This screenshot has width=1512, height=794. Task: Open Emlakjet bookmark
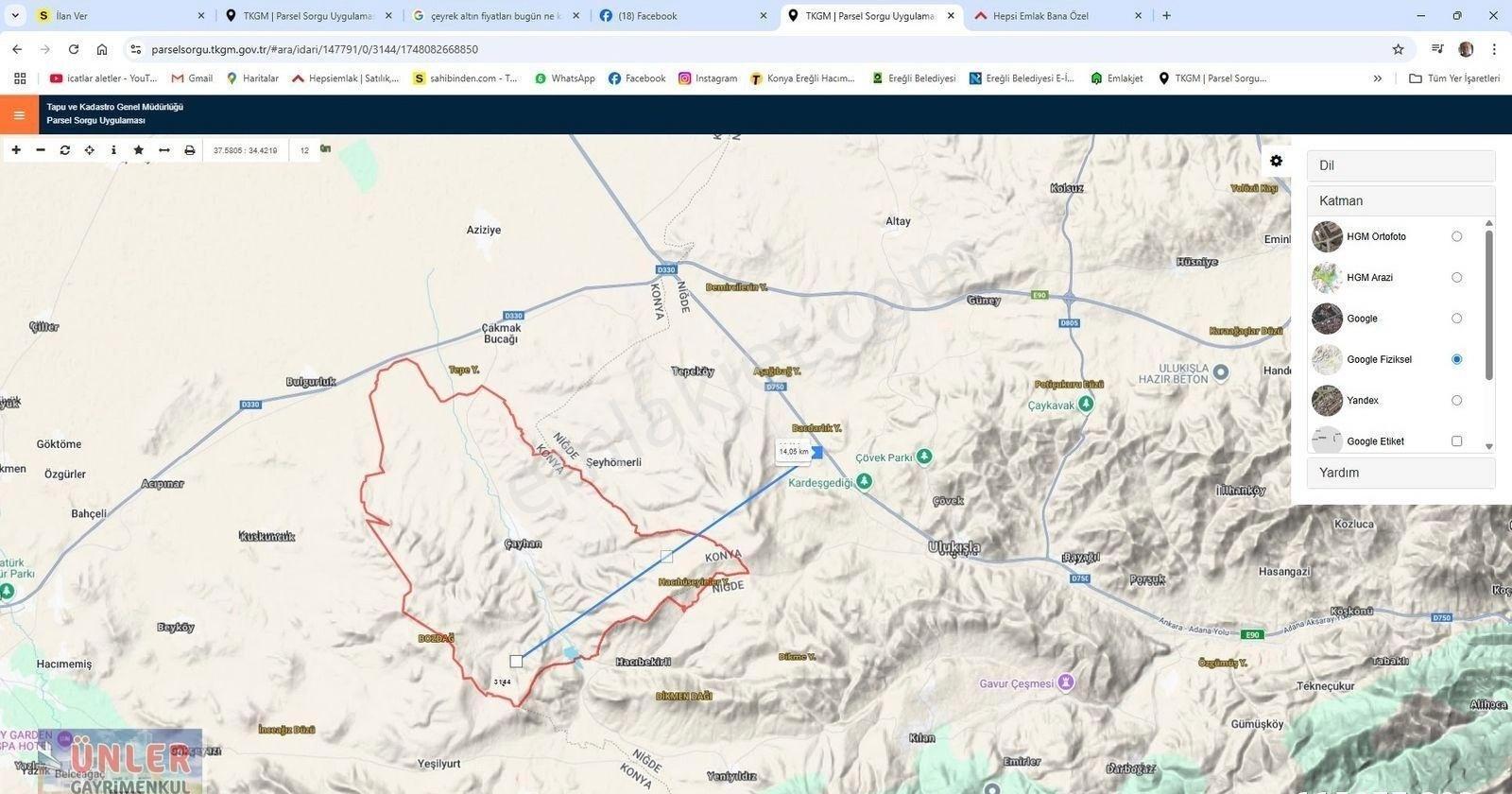tap(1116, 78)
